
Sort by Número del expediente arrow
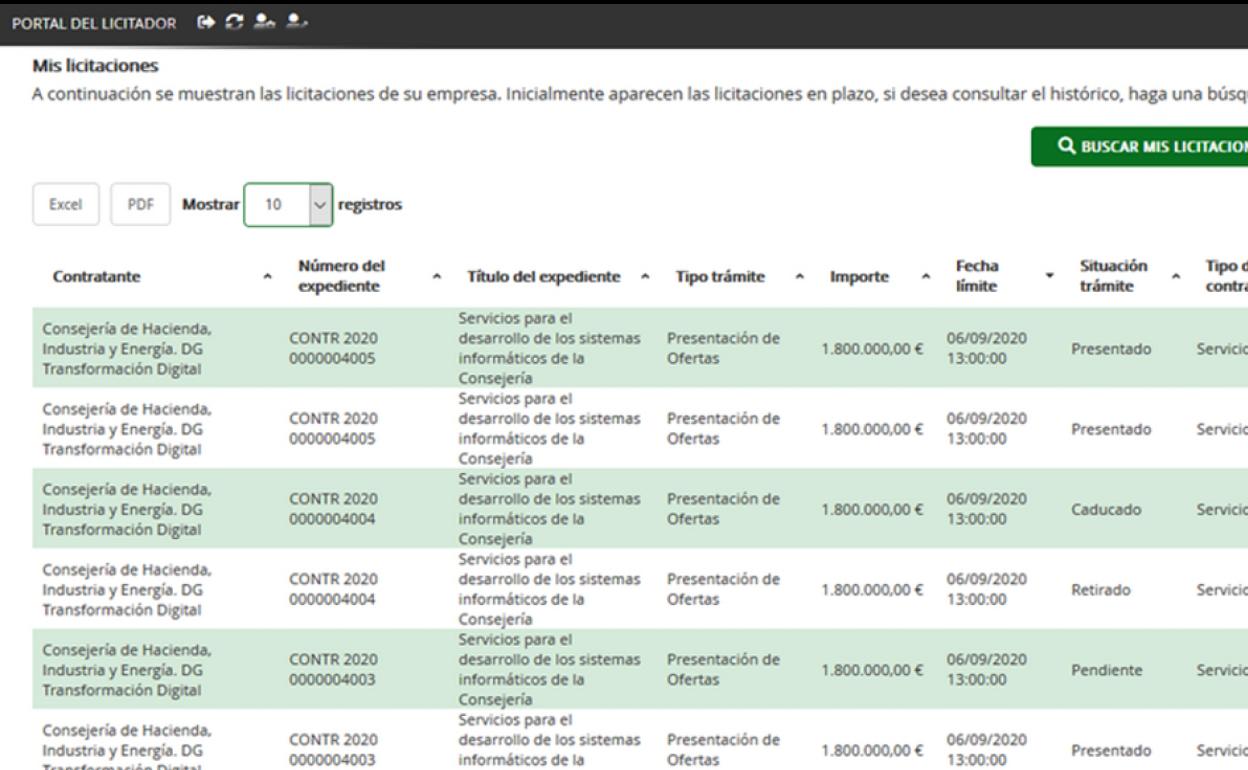(438, 275)
